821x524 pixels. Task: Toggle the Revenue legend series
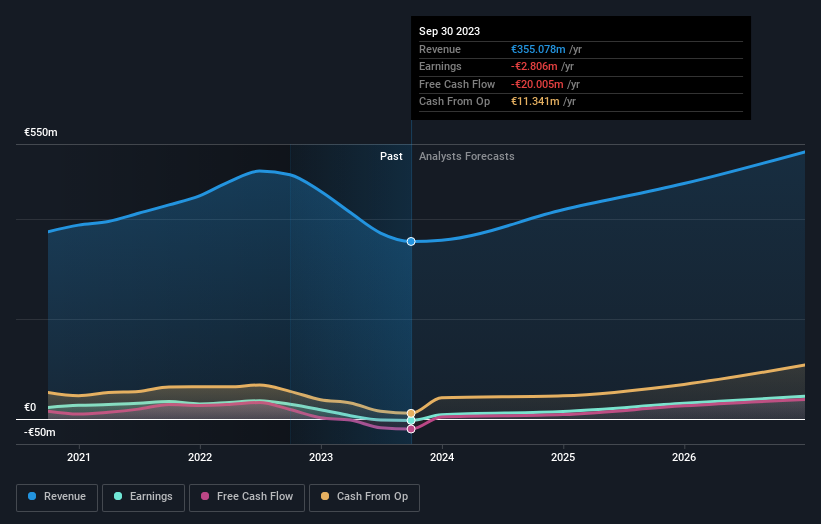pos(57,497)
